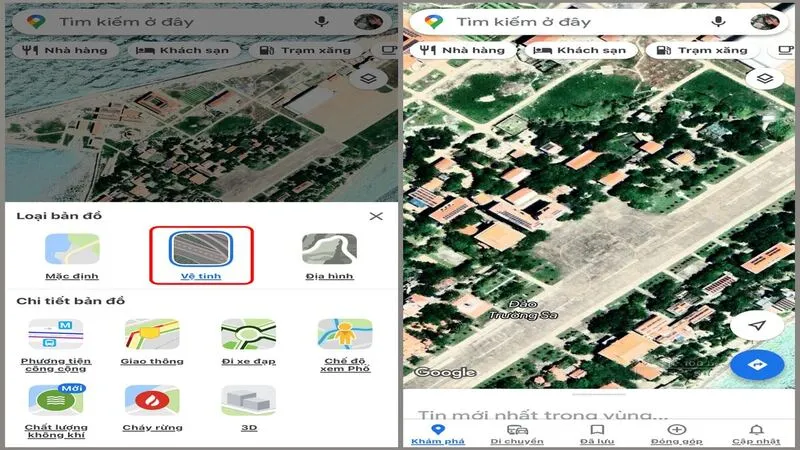This screenshot has width=800, height=450.
Task: Tap Khách sạn chip in left screen
Action: coord(183,50)
